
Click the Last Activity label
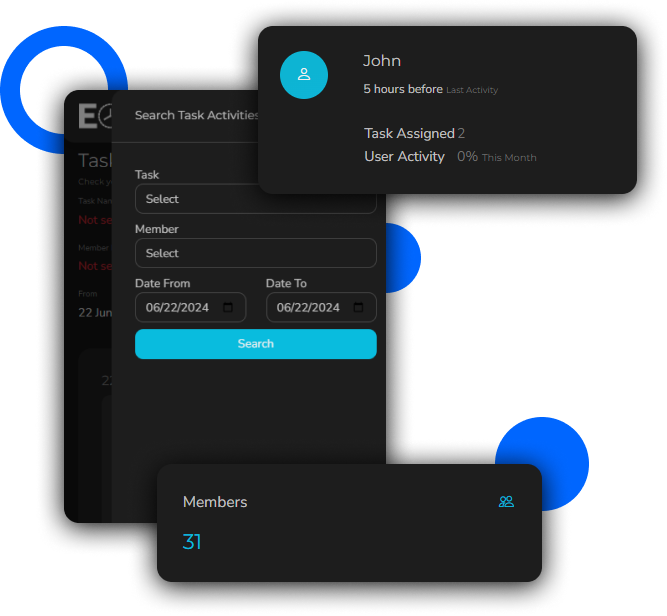[472, 91]
